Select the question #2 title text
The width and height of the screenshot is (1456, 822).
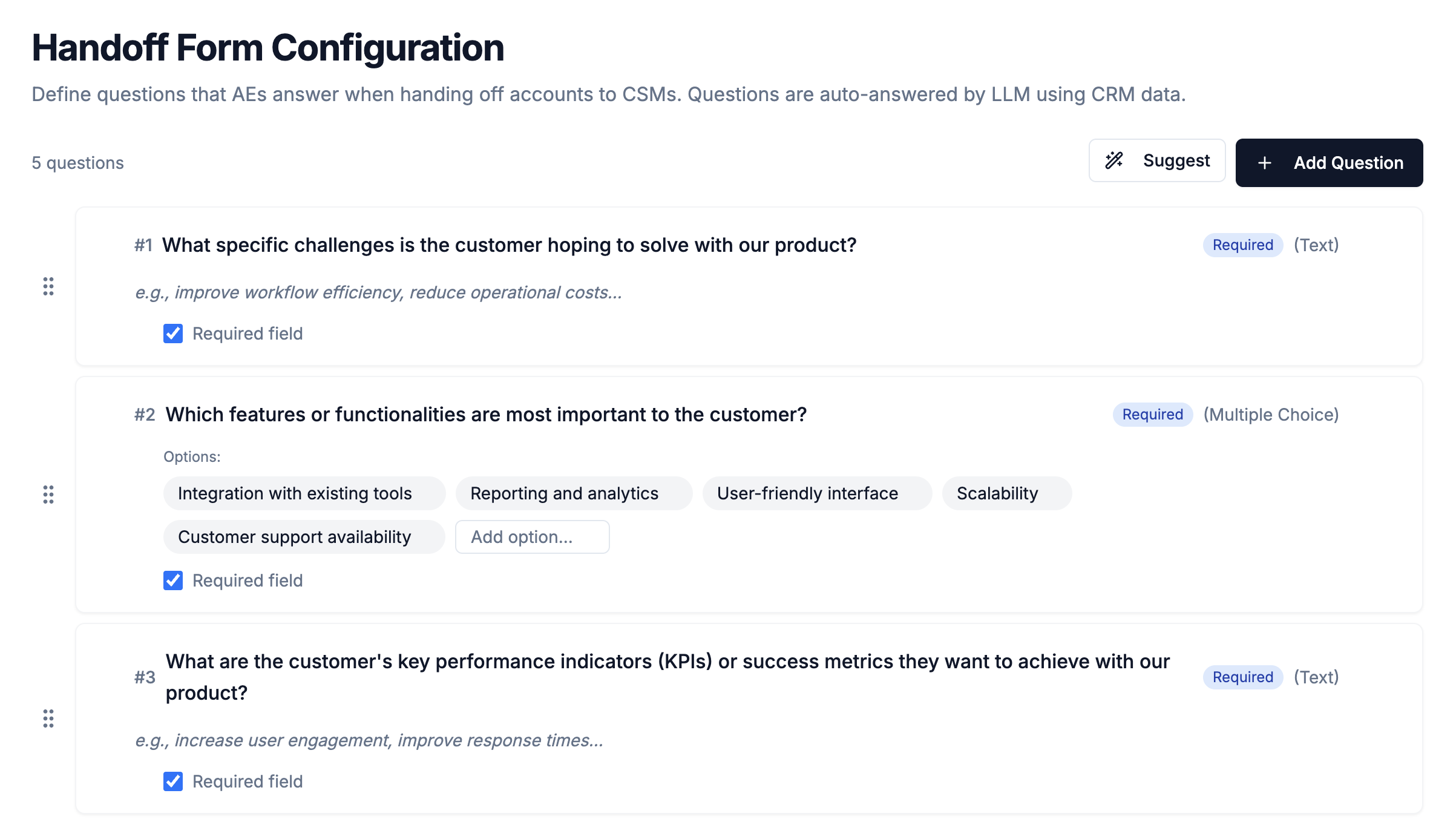(485, 415)
